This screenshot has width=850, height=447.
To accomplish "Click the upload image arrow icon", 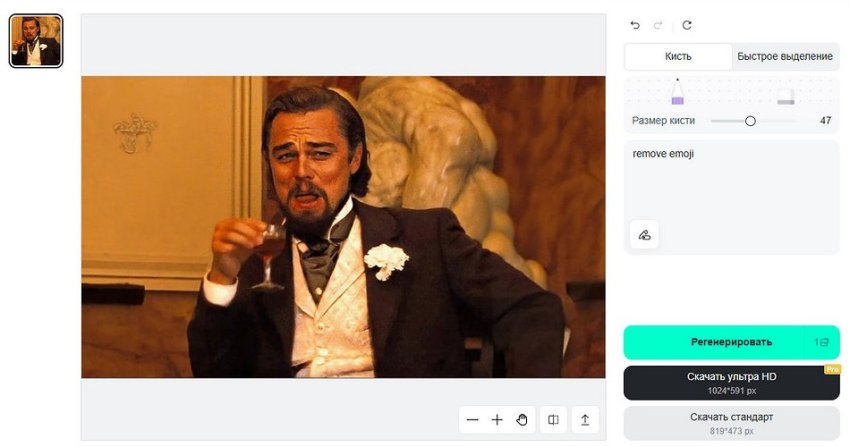I will [x=585, y=420].
